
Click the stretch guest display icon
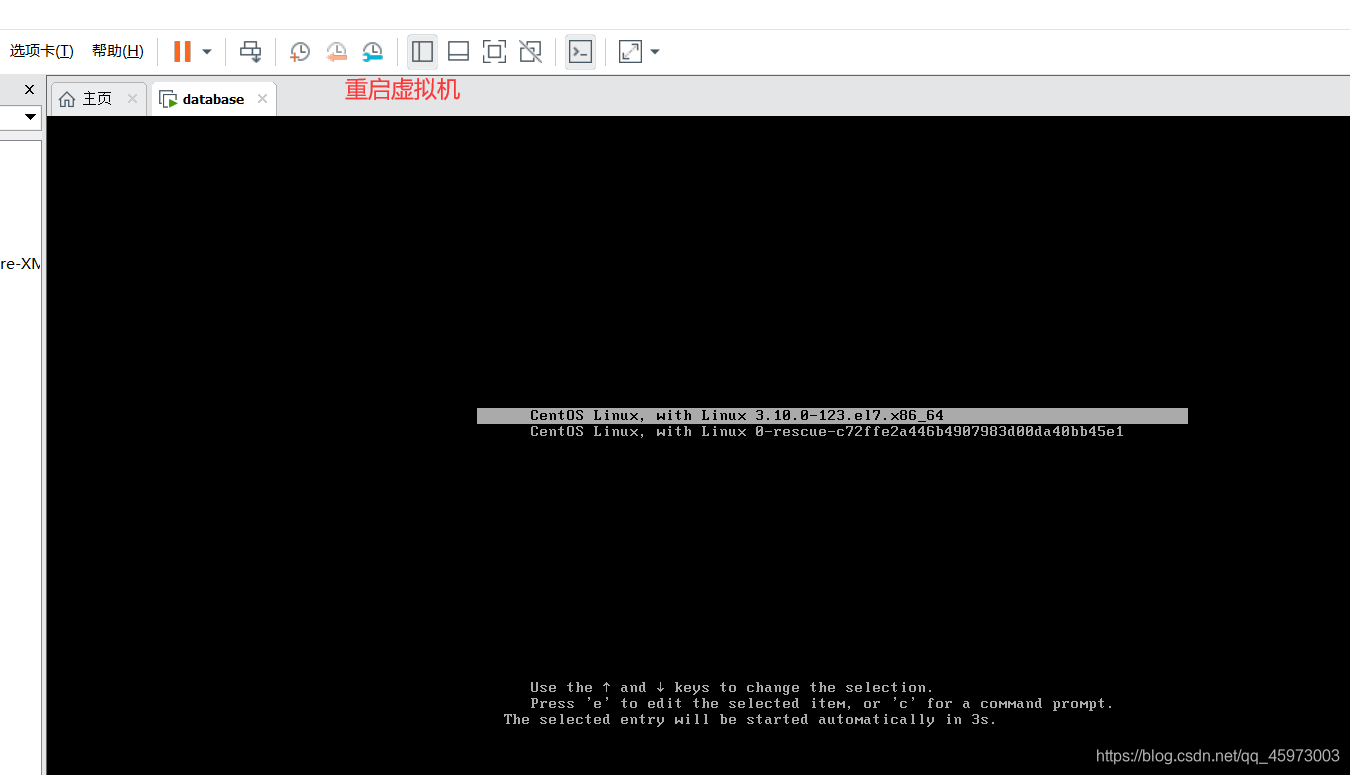pyautogui.click(x=630, y=51)
